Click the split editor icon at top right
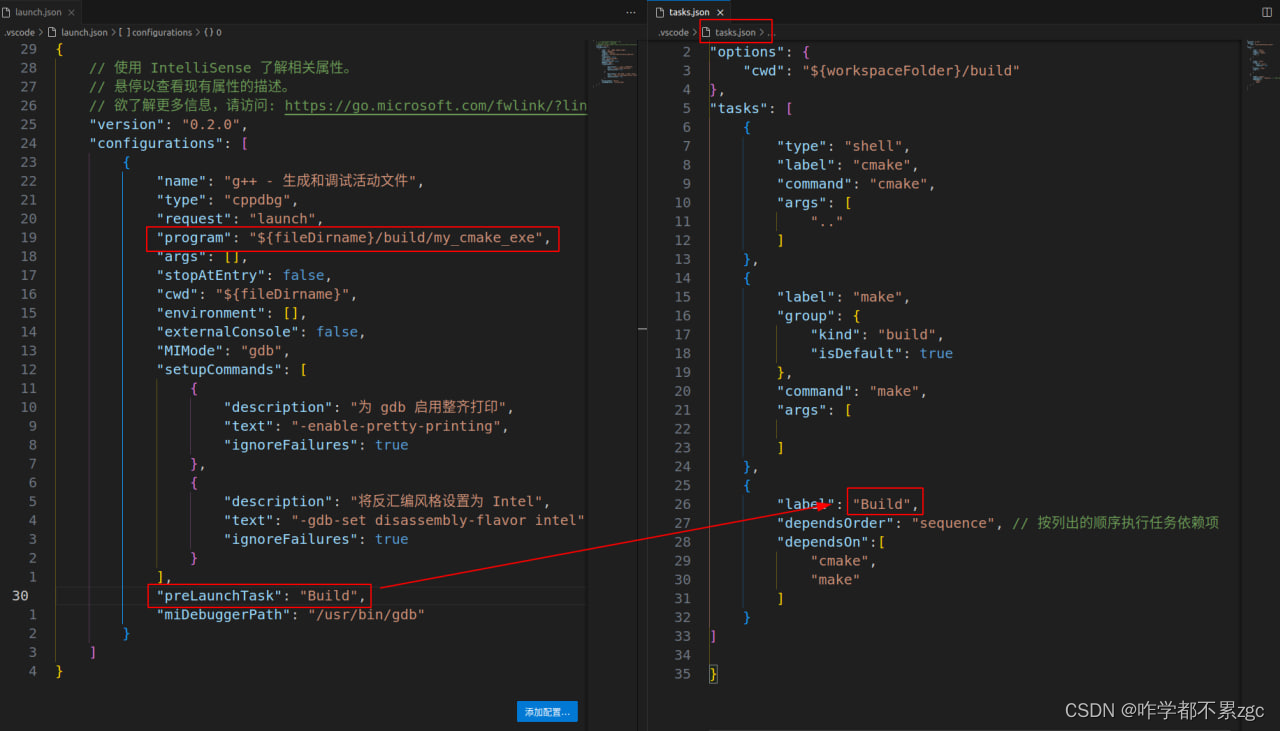 1267,12
